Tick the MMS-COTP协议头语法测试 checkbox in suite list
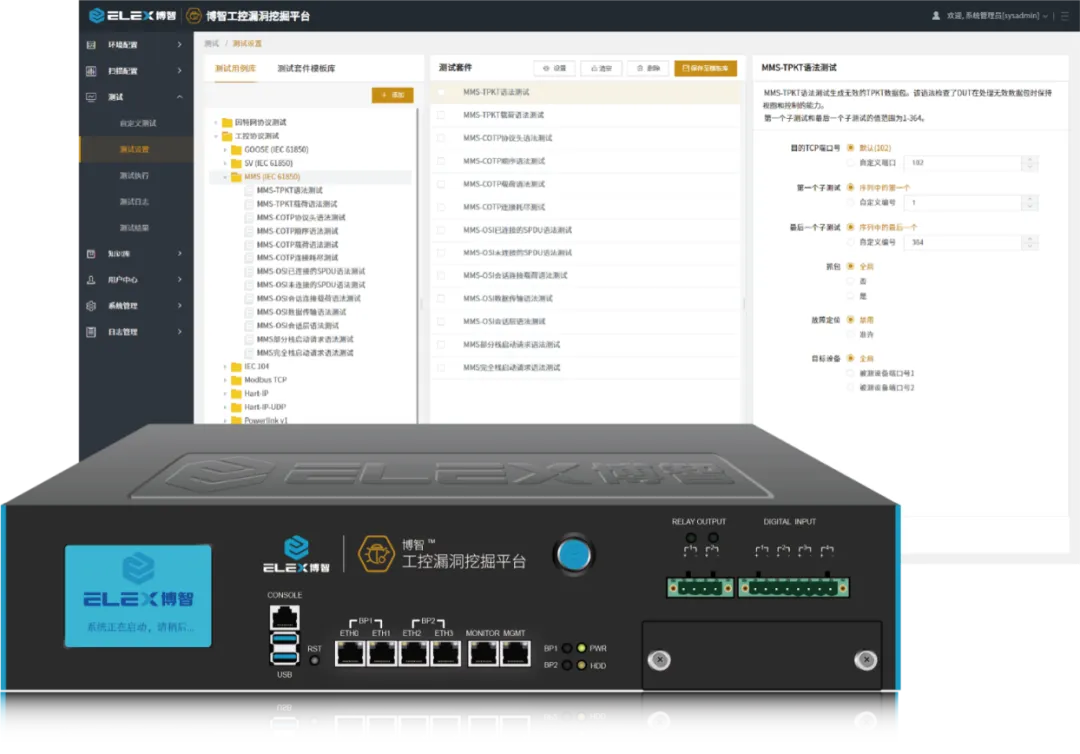Viewport: 1080px width, 754px height. pyautogui.click(x=441, y=138)
